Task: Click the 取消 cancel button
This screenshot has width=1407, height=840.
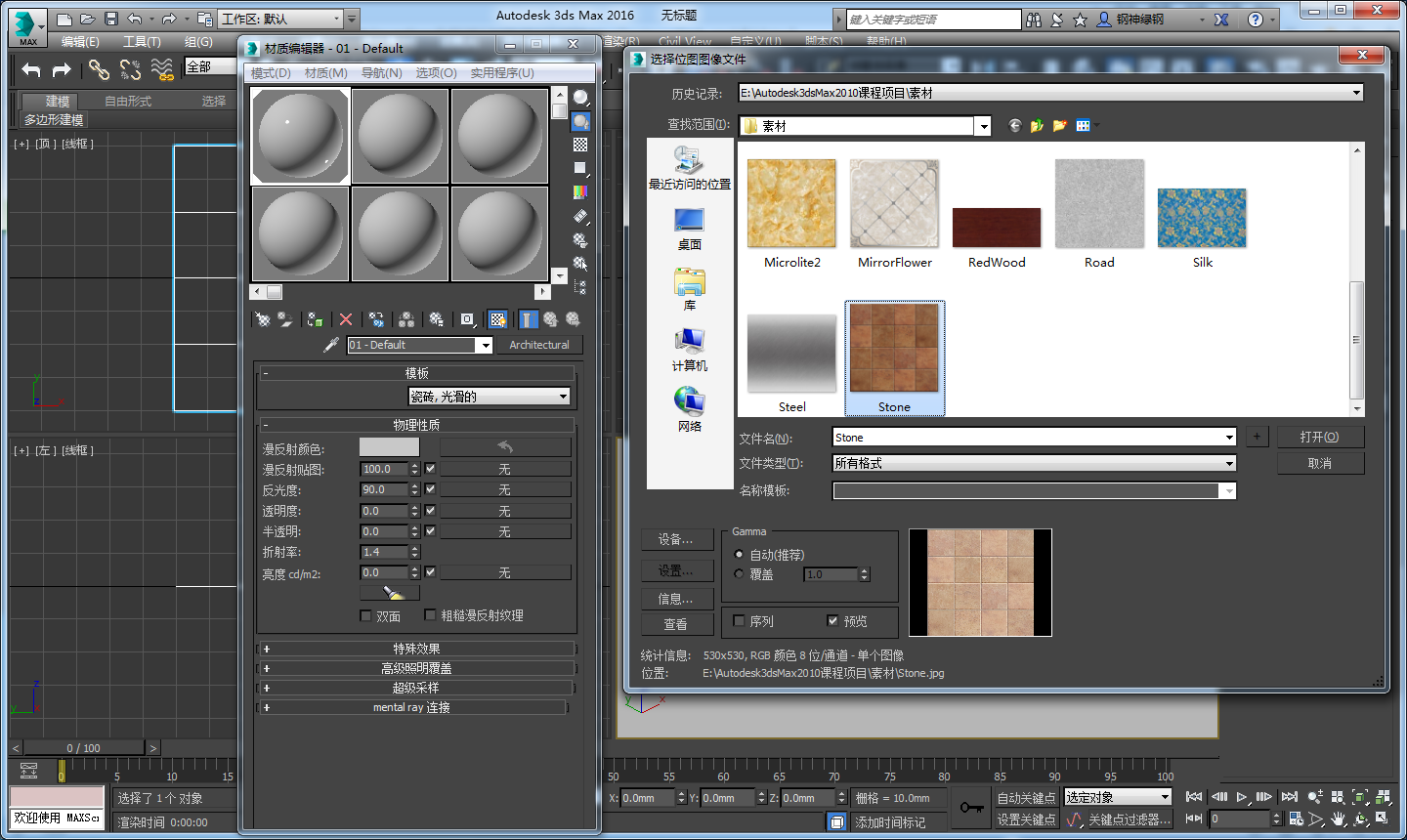Action: 1320,463
